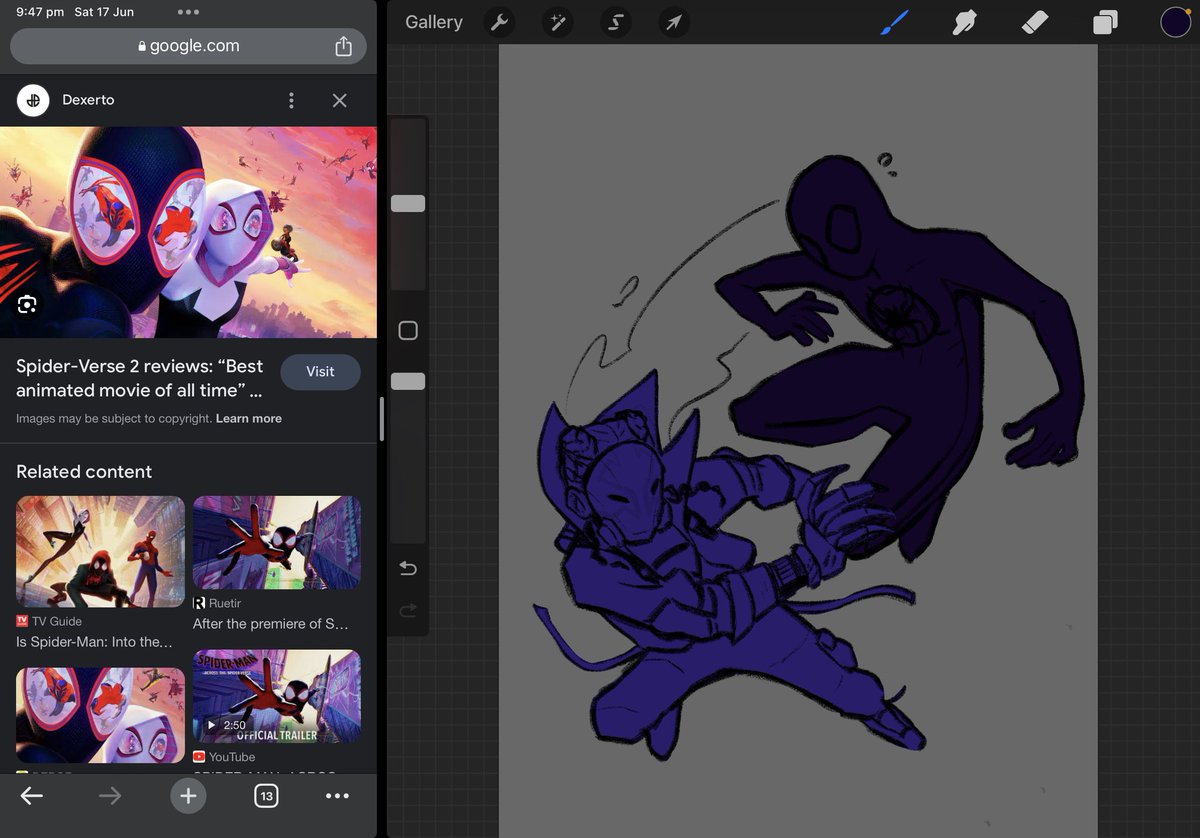
Task: Undo the last stroke
Action: coord(408,568)
